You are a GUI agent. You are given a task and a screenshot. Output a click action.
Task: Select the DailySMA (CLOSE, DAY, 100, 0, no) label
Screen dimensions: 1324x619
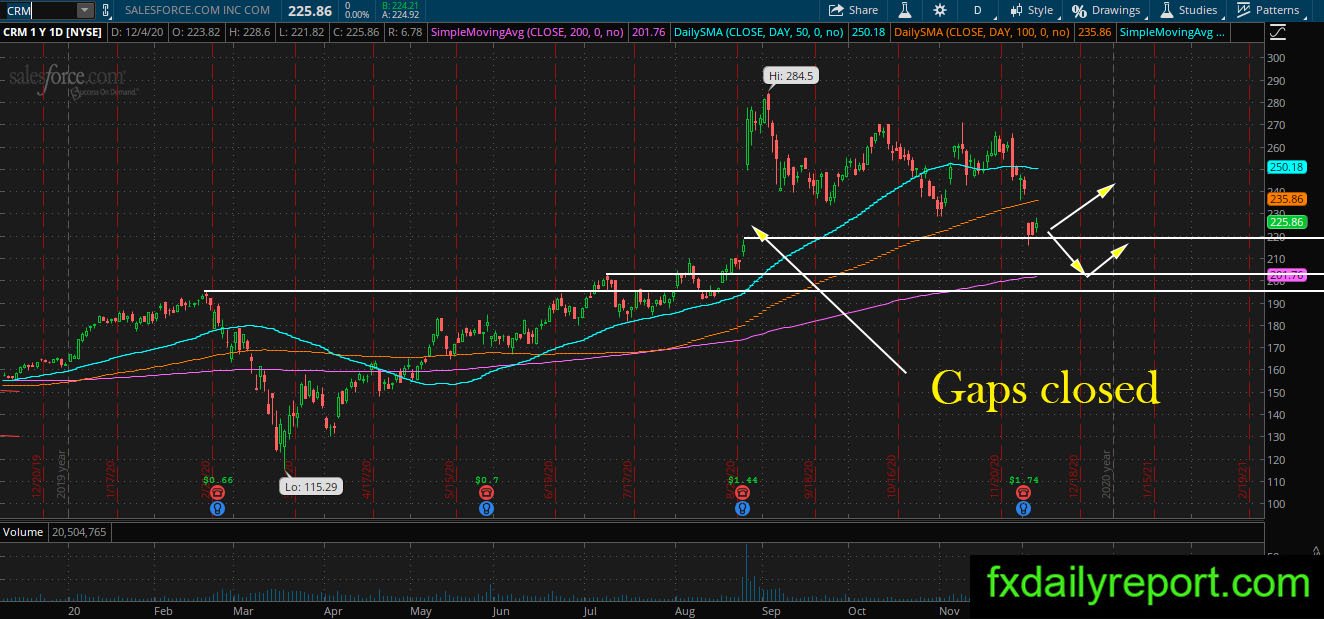pyautogui.click(x=981, y=33)
